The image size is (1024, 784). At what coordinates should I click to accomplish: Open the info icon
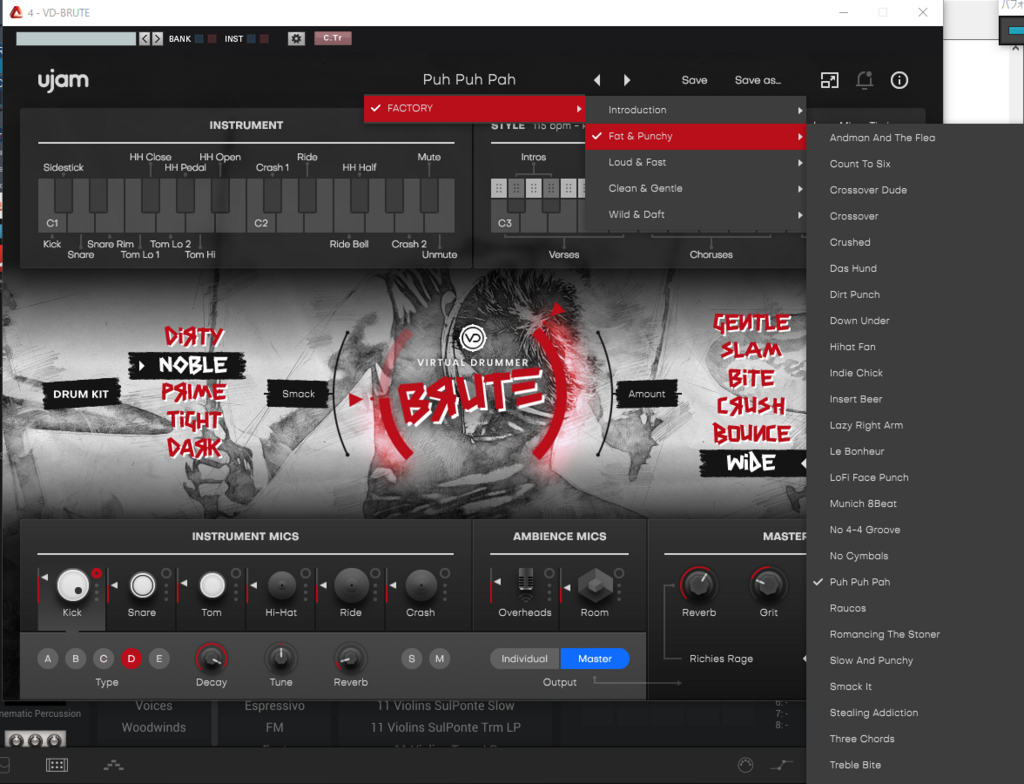point(899,80)
